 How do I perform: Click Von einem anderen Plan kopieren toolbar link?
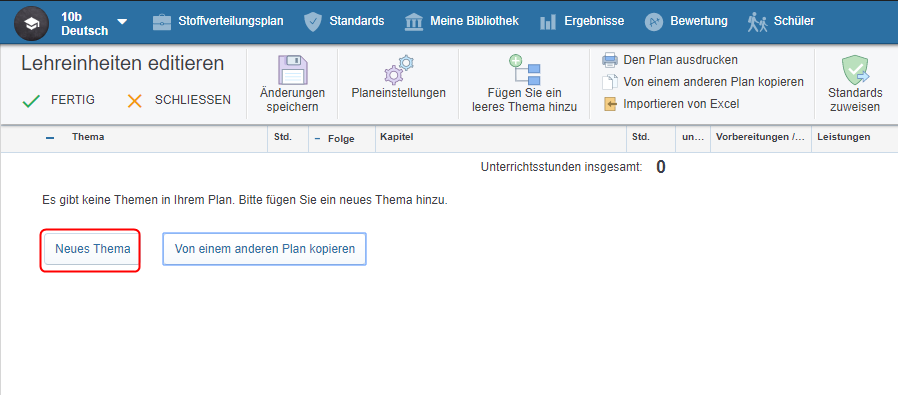click(714, 82)
